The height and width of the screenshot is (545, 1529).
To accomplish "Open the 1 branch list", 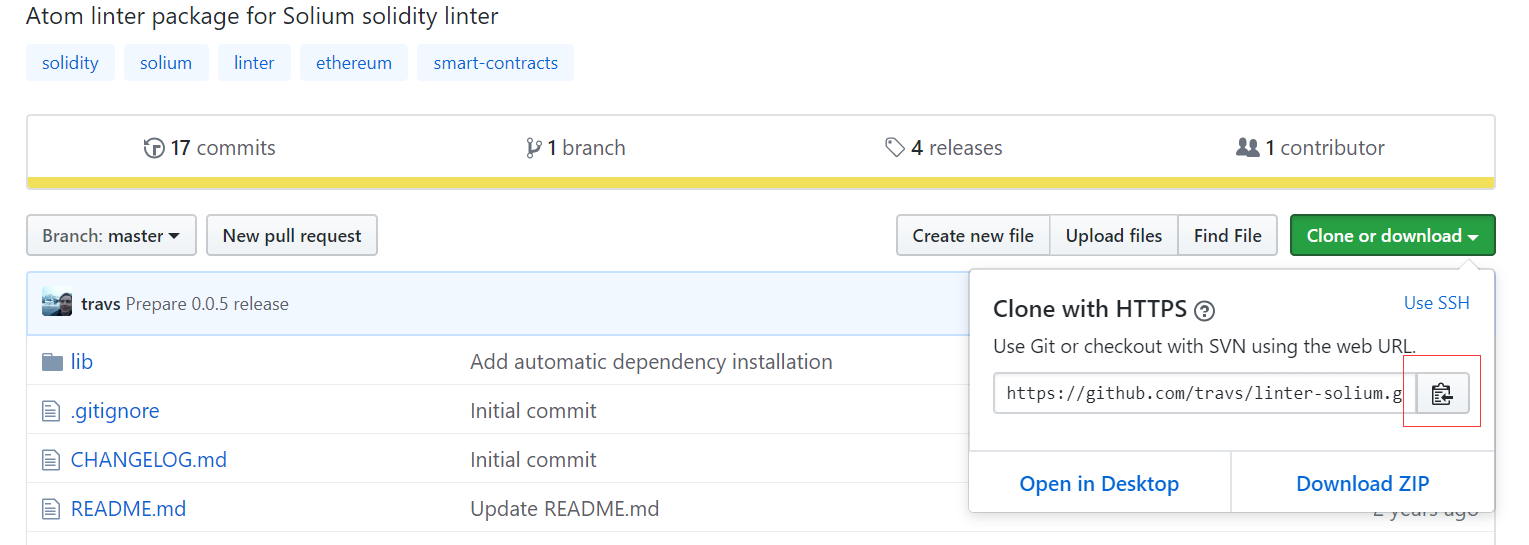I will click(576, 148).
